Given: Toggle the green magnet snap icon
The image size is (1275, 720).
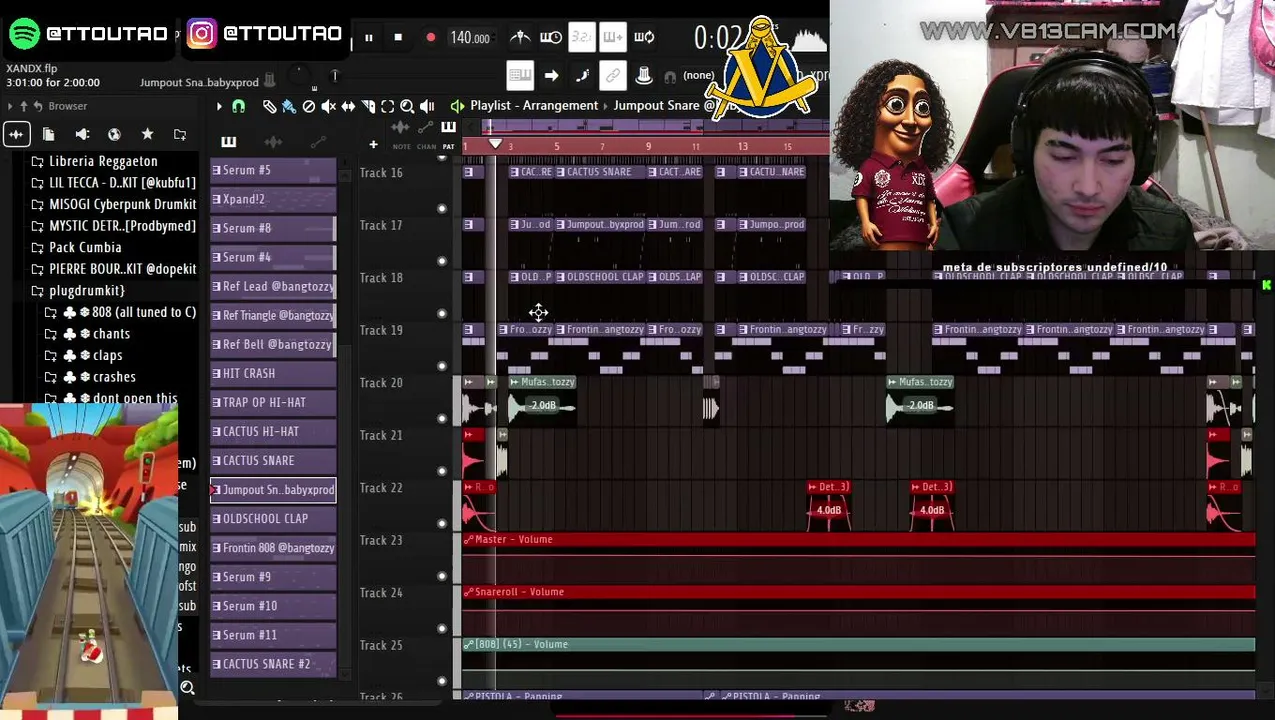Looking at the screenshot, I should pos(238,106).
